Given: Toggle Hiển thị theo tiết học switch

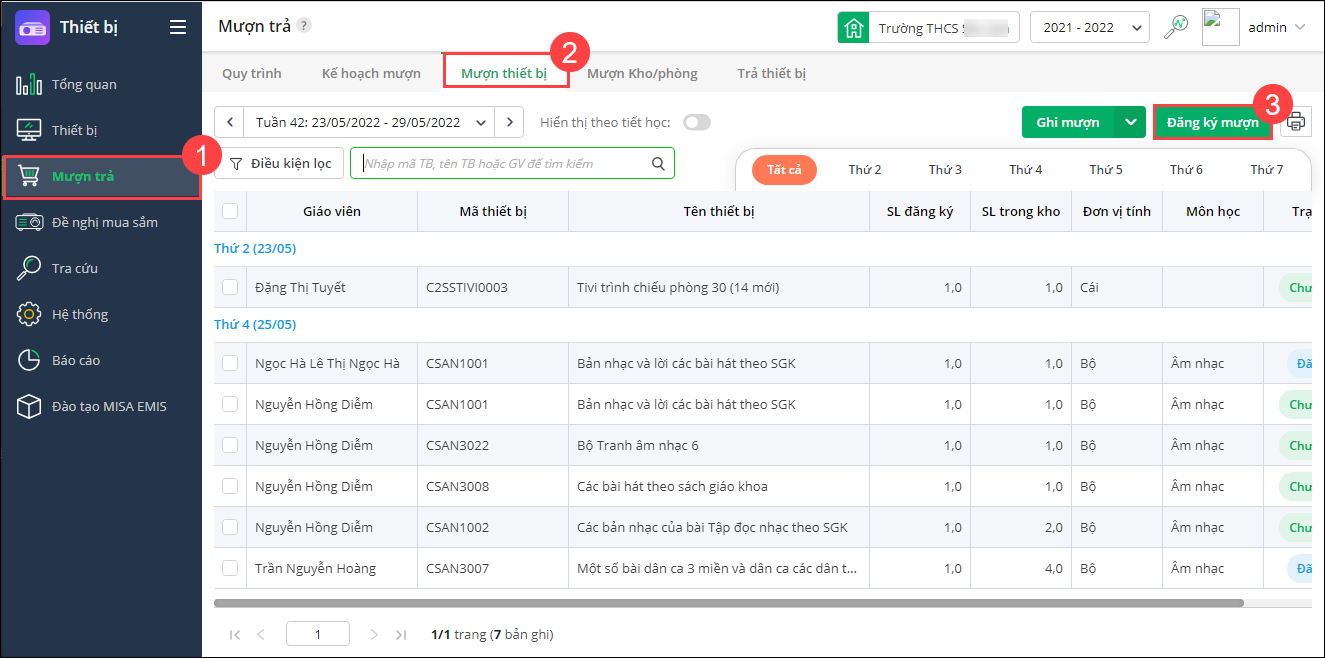Looking at the screenshot, I should coord(696,122).
